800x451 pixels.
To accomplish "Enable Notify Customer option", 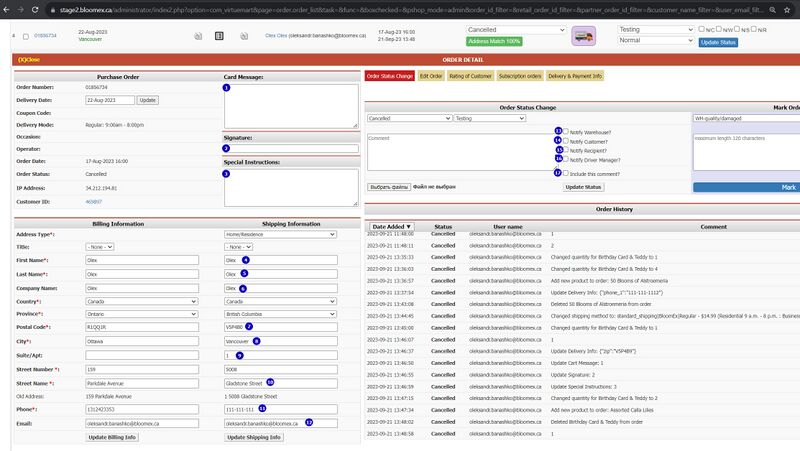I will pyautogui.click(x=566, y=141).
